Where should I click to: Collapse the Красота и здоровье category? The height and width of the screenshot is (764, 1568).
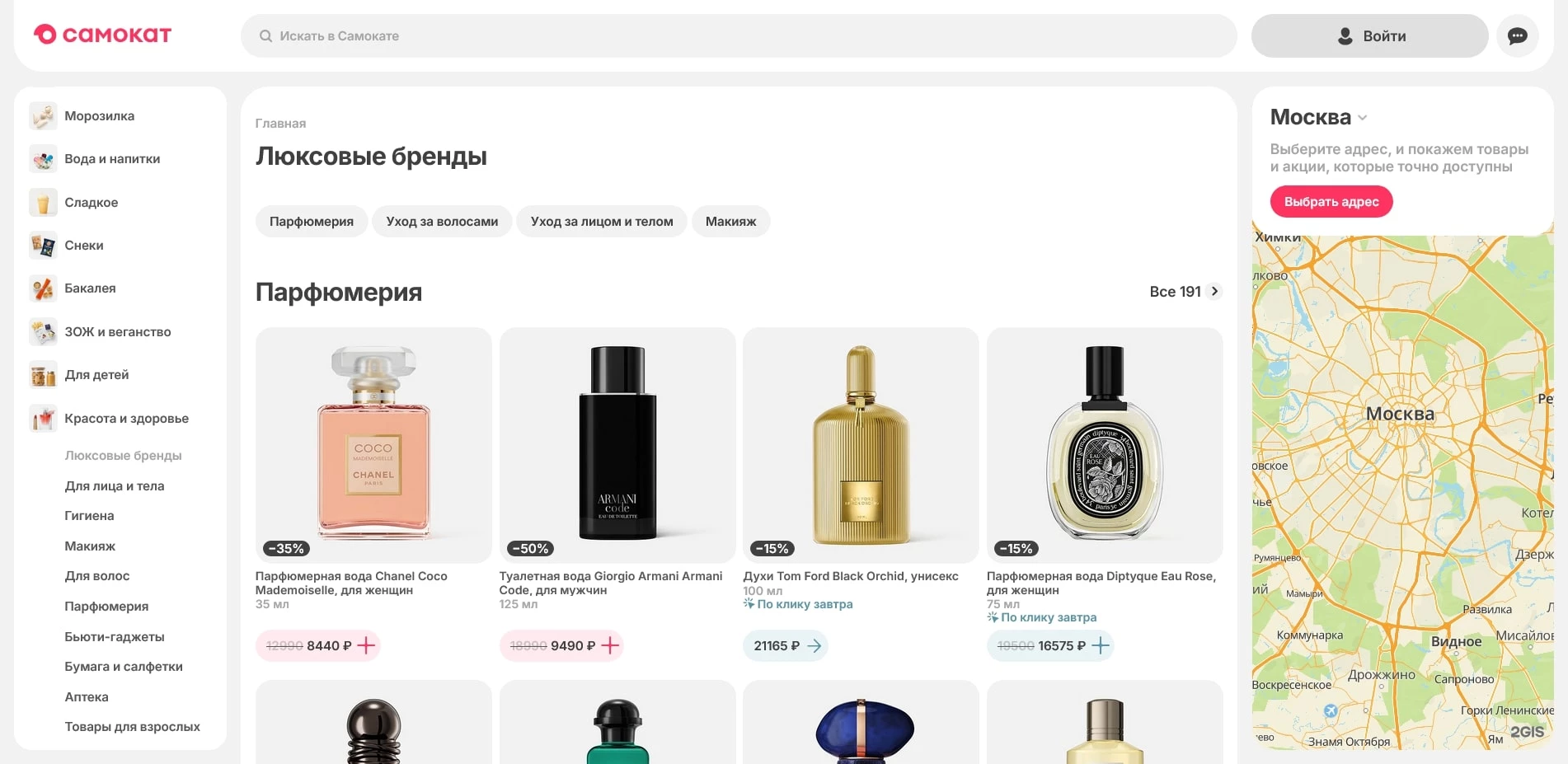pyautogui.click(x=126, y=419)
